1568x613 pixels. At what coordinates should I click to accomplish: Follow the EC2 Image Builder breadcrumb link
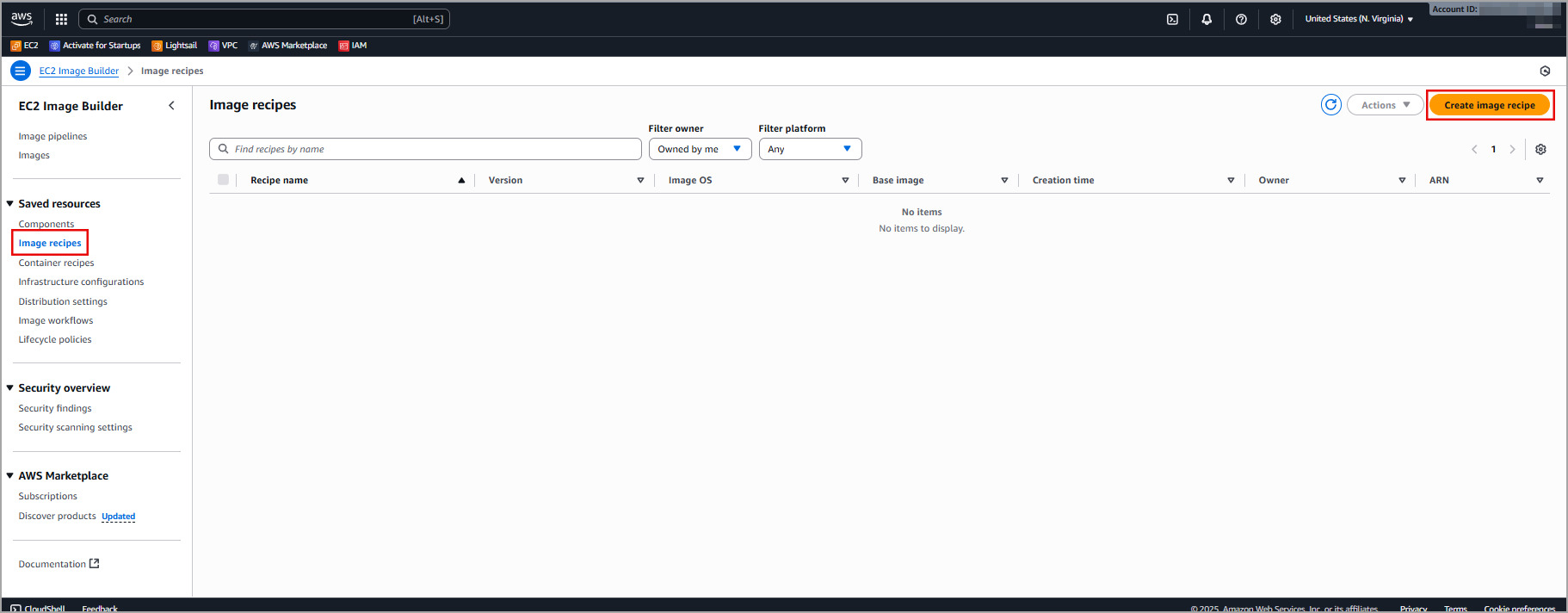pyautogui.click(x=79, y=71)
